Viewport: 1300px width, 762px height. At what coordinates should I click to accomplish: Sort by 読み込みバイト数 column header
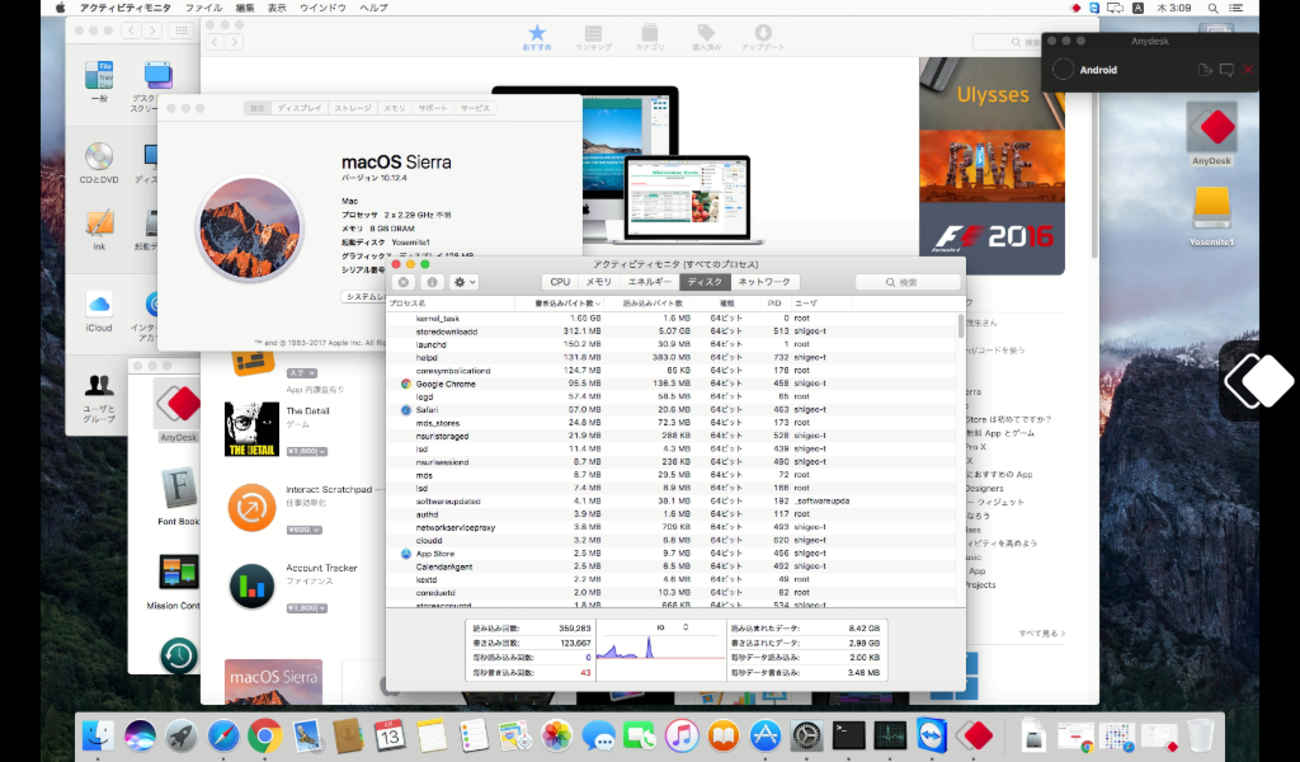(652, 303)
